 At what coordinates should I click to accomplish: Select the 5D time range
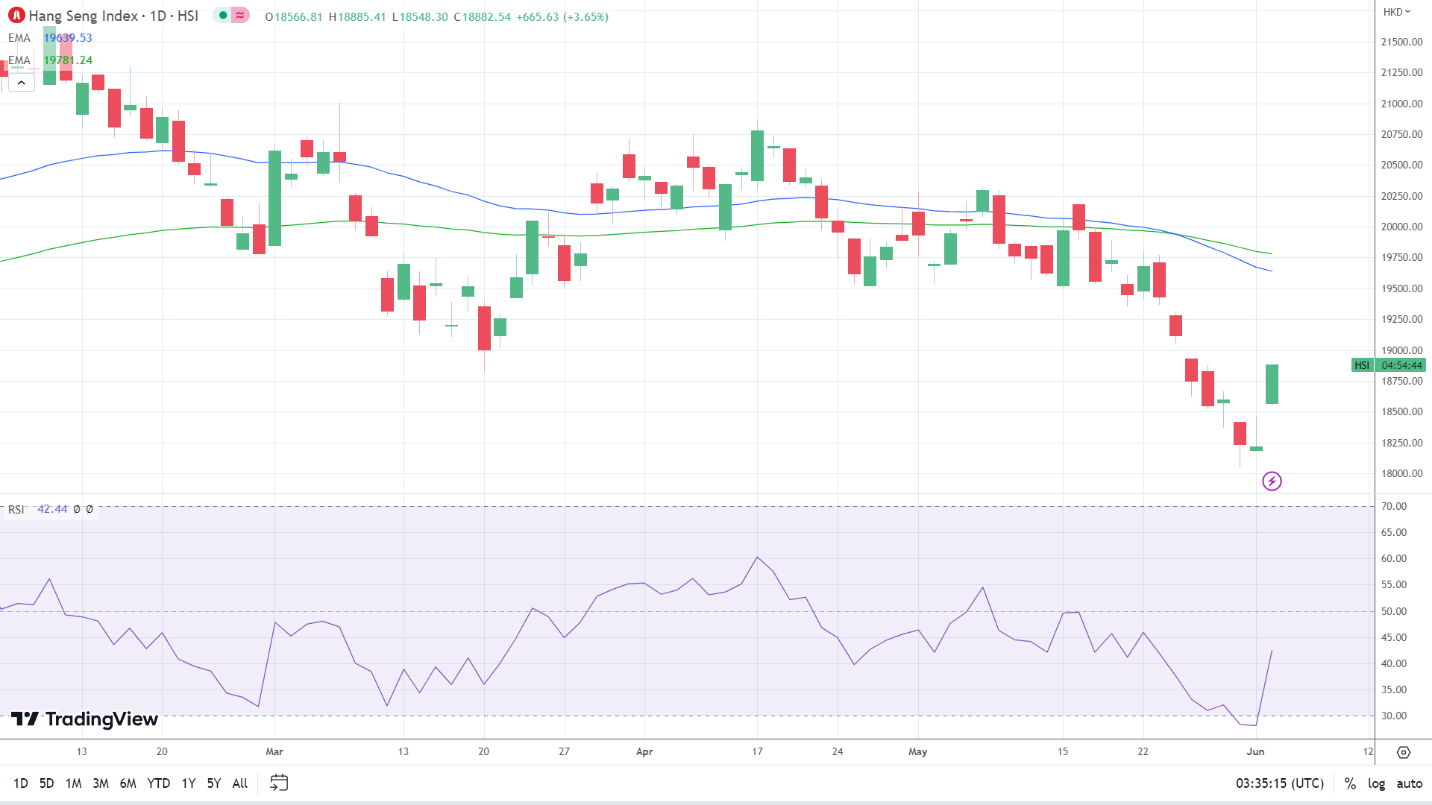pos(47,783)
